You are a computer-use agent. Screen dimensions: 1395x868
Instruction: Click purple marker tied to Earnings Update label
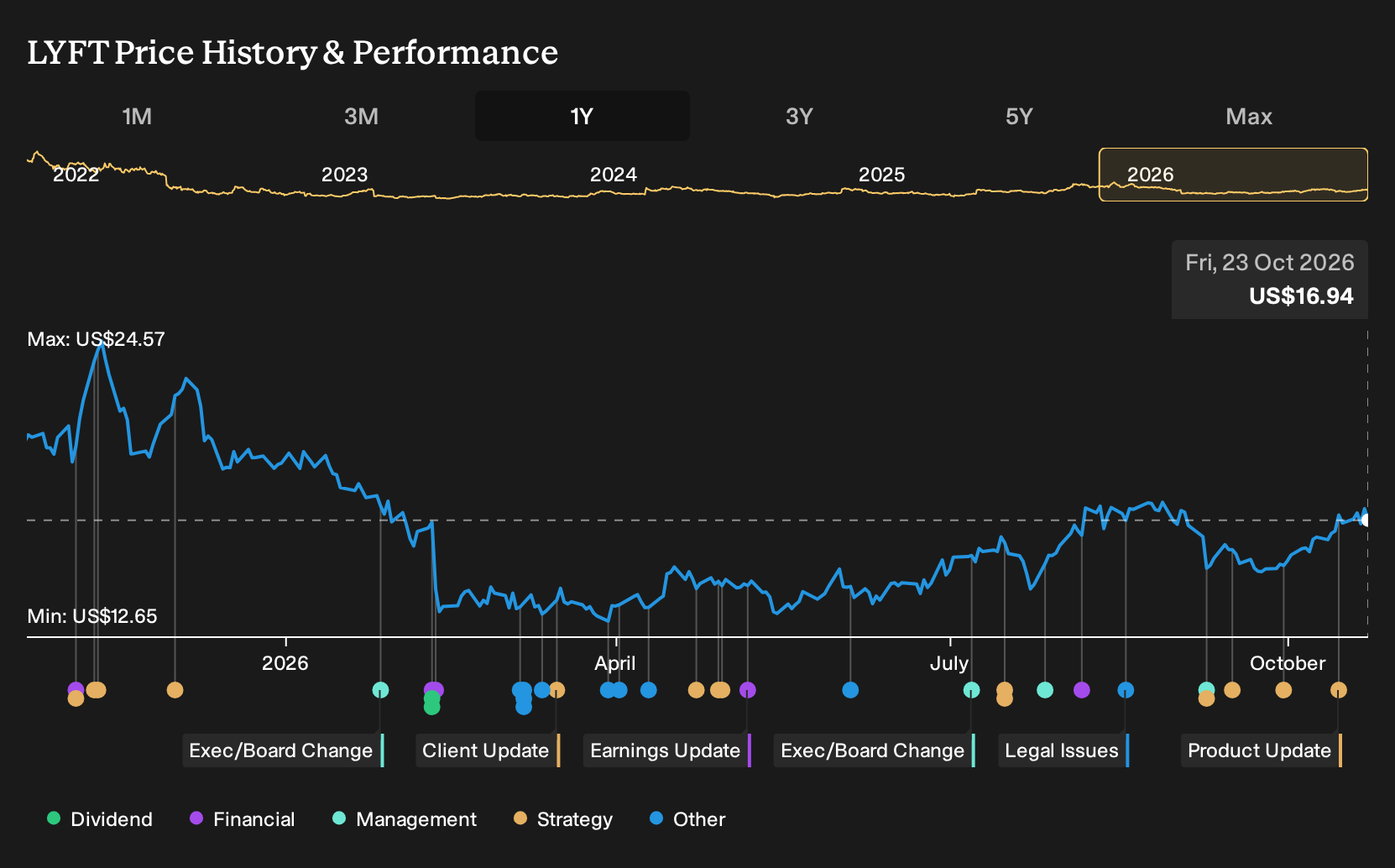(x=748, y=690)
